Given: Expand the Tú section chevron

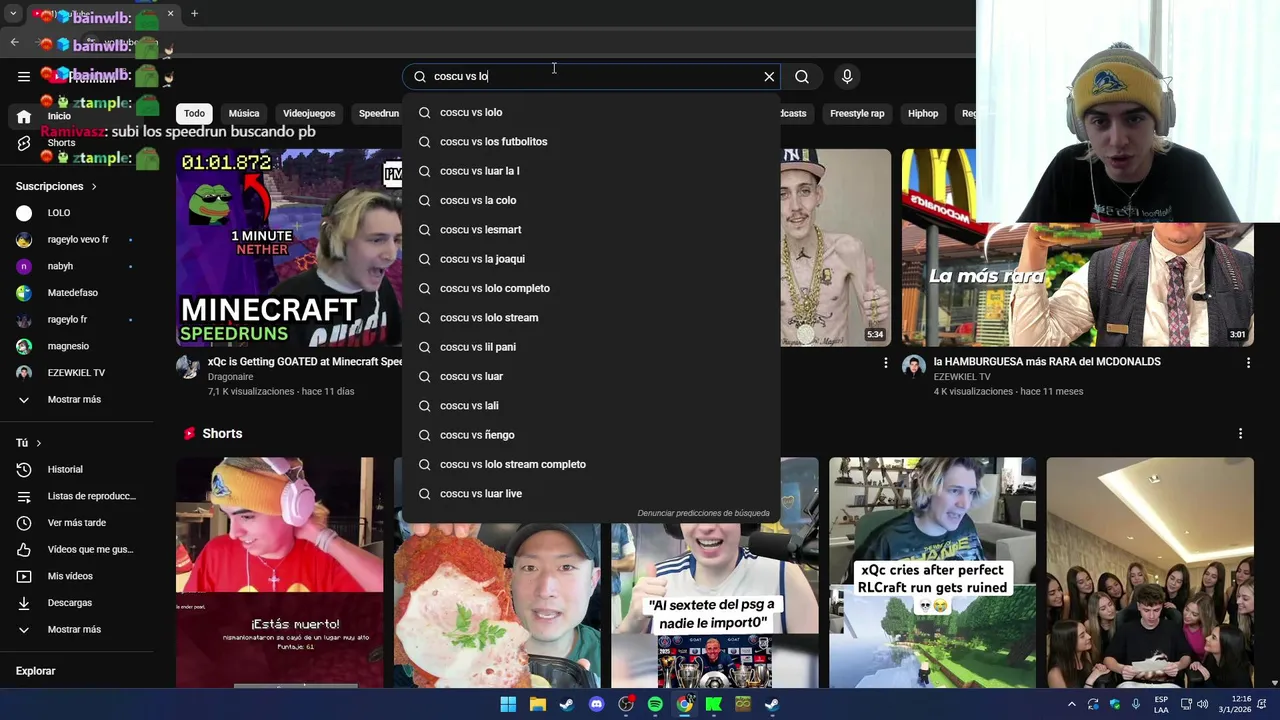Looking at the screenshot, I should [x=39, y=443].
